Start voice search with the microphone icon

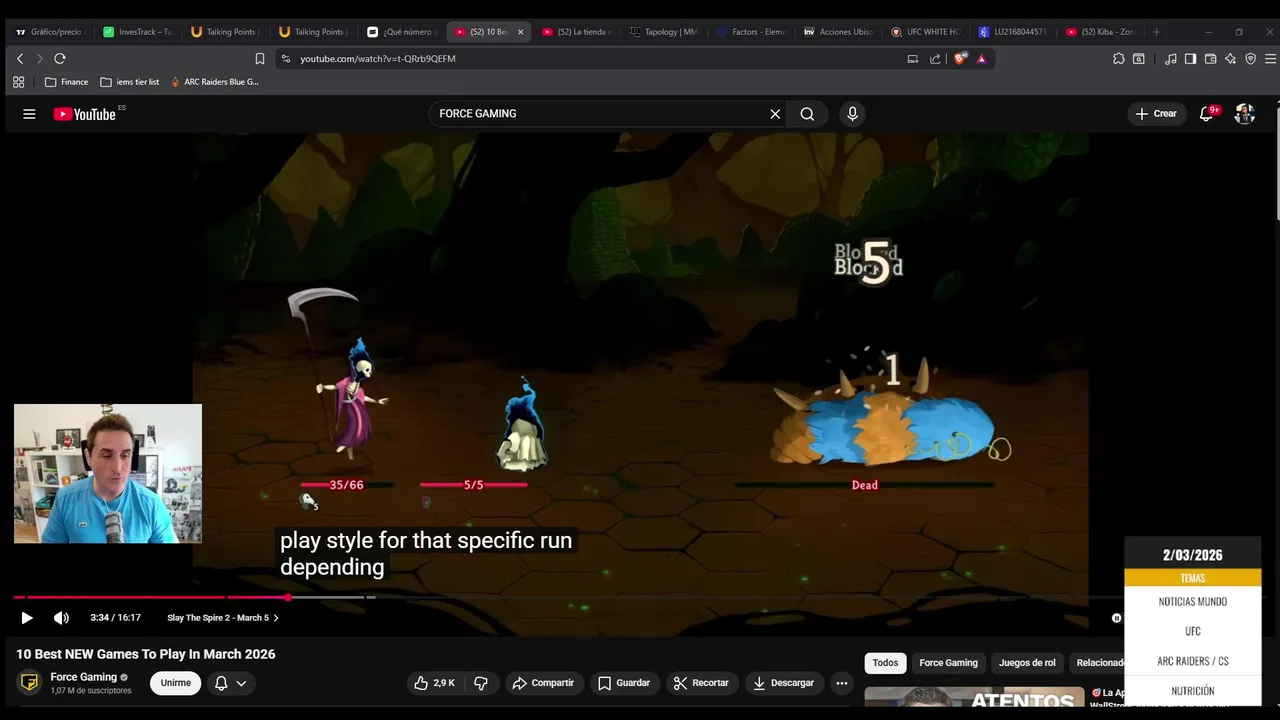(852, 114)
